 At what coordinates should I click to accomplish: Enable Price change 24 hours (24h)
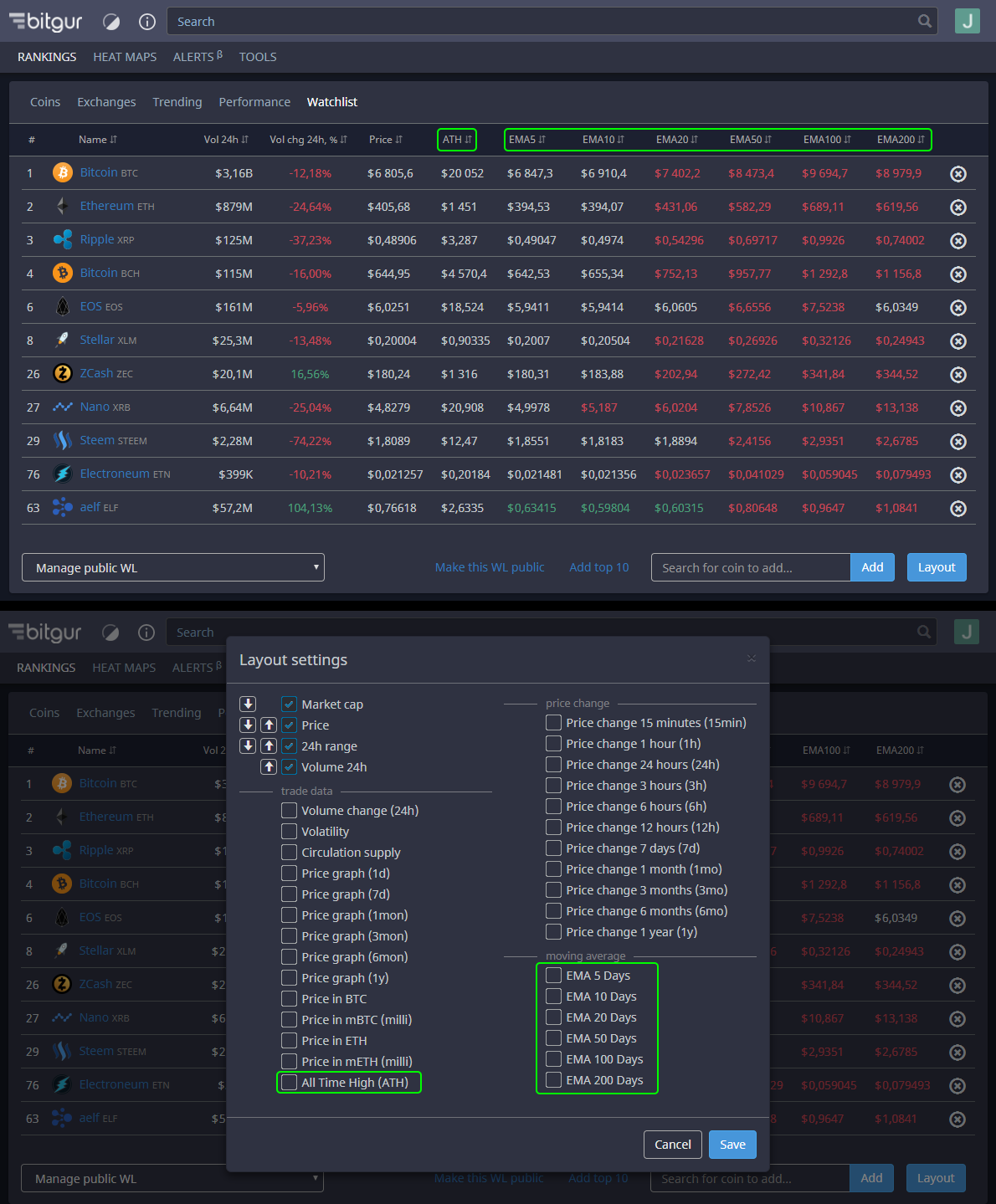click(x=554, y=764)
